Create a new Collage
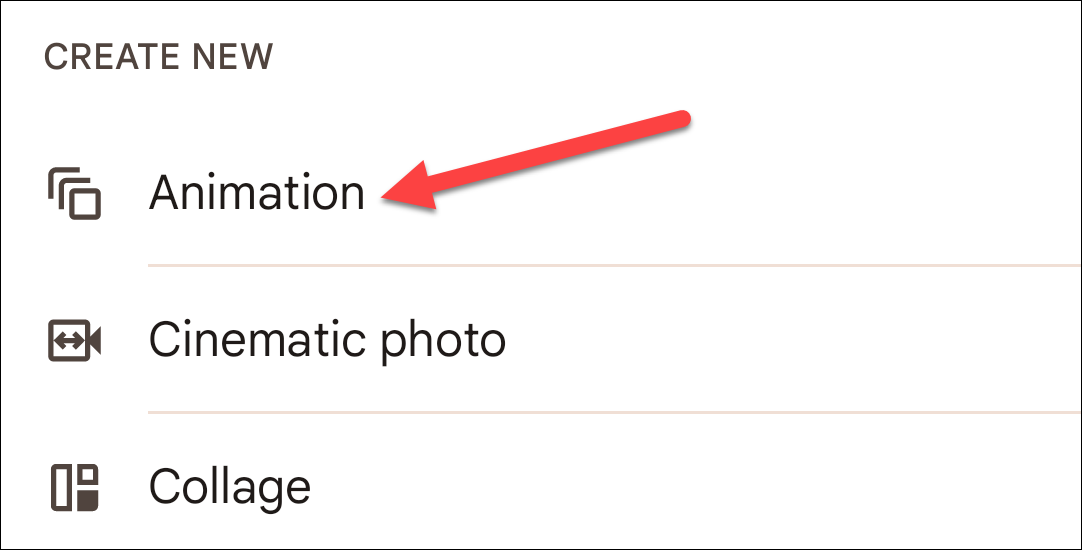The image size is (1082, 550). coord(230,488)
